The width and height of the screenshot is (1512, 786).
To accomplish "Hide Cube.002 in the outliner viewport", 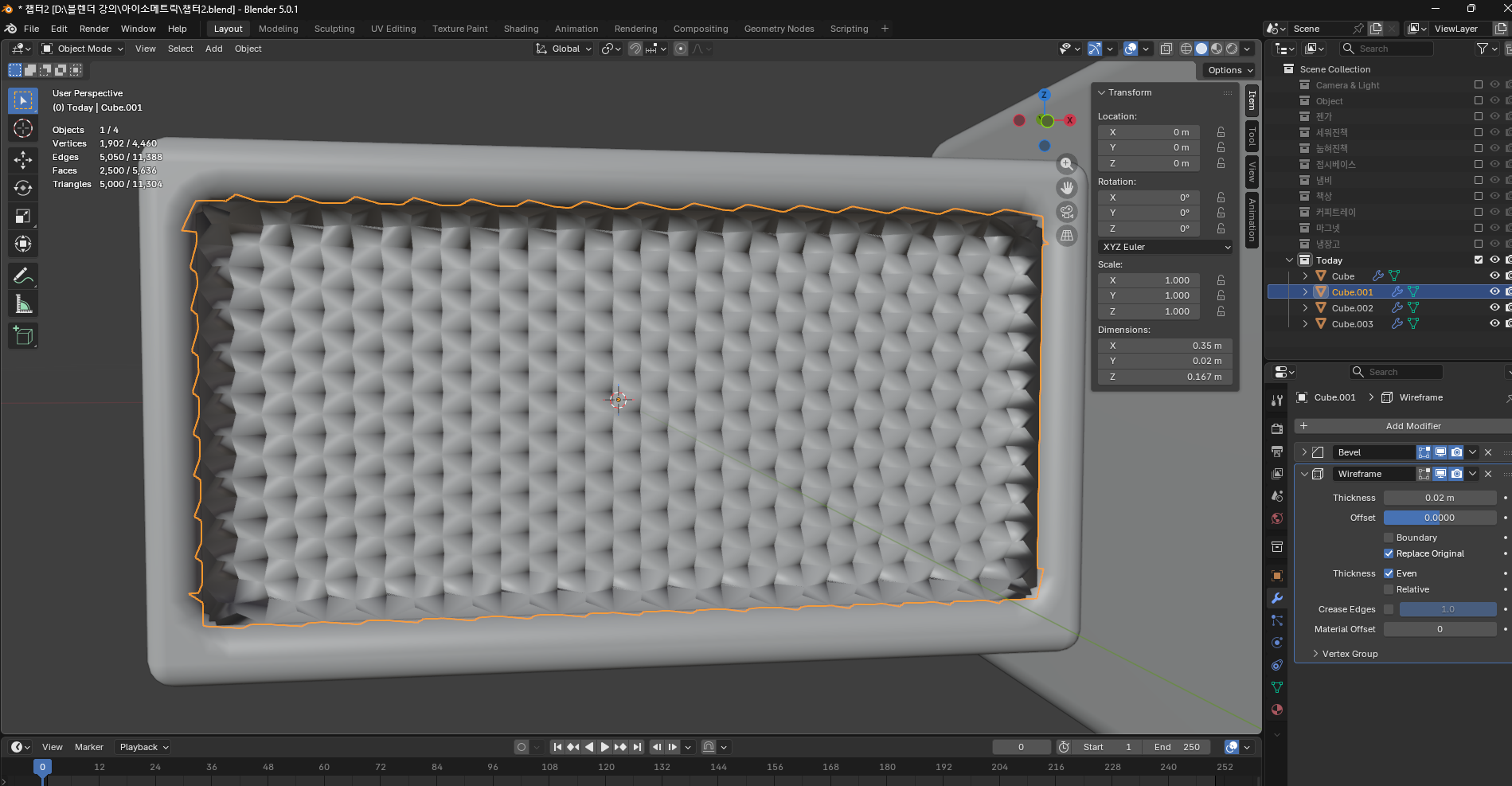I will 1494,307.
